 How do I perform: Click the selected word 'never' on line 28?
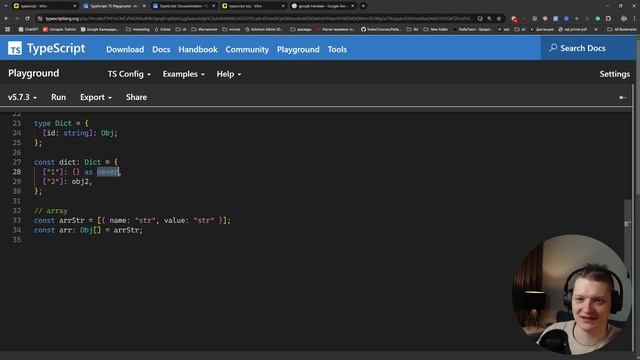(x=107, y=172)
